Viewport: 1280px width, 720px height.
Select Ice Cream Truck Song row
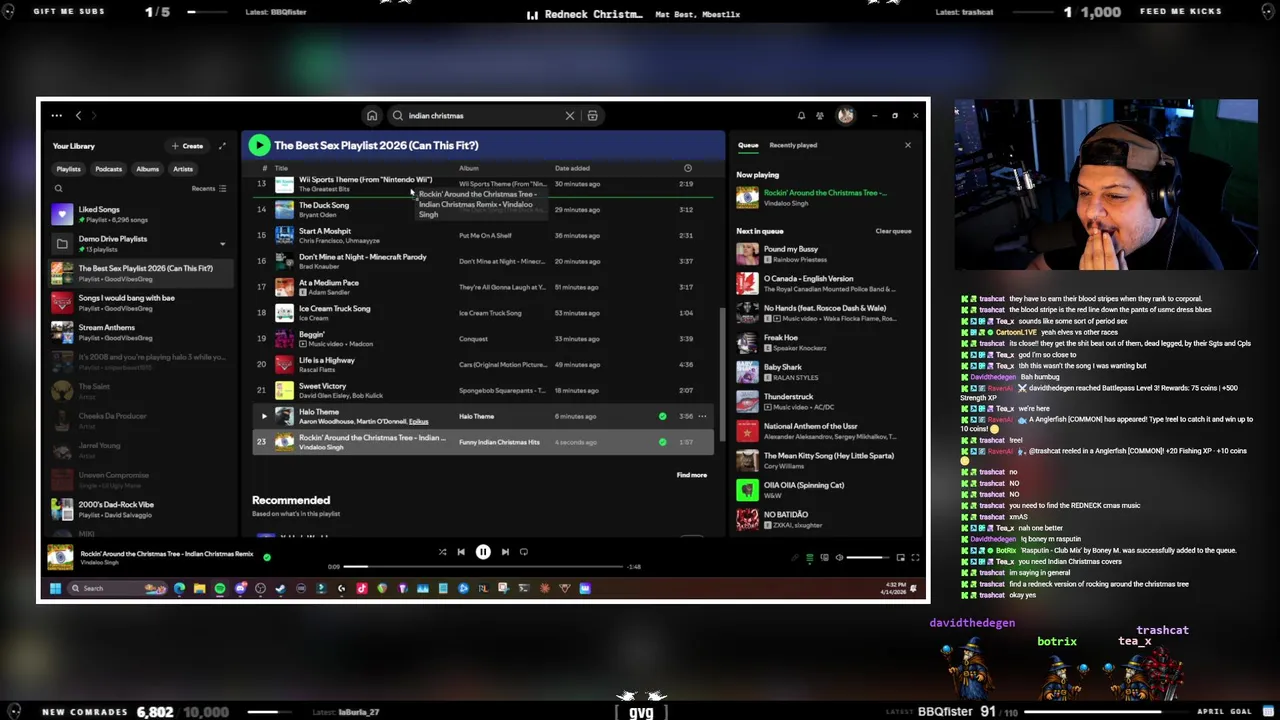[483, 313]
